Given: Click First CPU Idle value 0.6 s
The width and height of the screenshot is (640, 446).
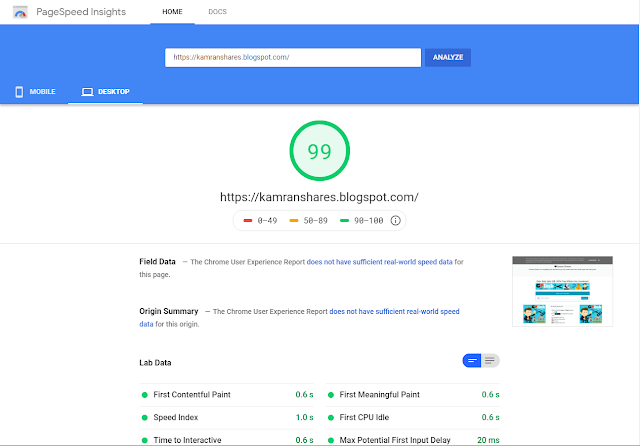Looking at the screenshot, I should [x=491, y=417].
